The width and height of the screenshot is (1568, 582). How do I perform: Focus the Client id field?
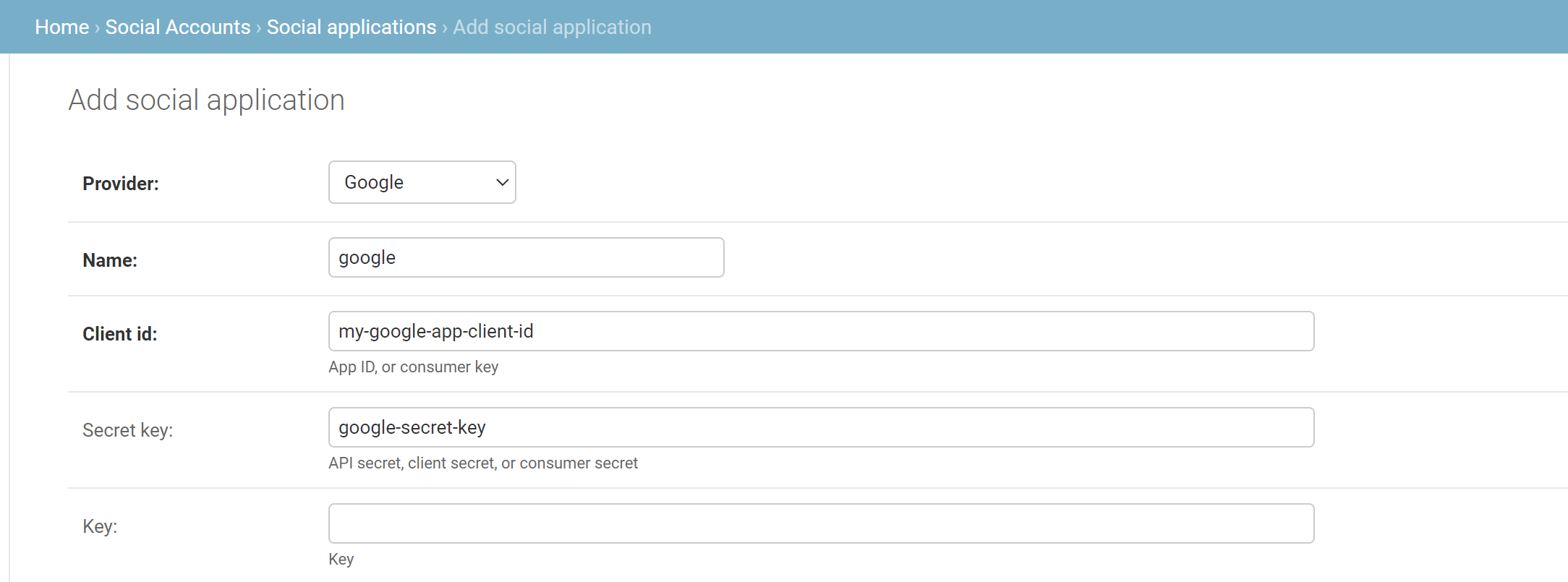point(821,330)
